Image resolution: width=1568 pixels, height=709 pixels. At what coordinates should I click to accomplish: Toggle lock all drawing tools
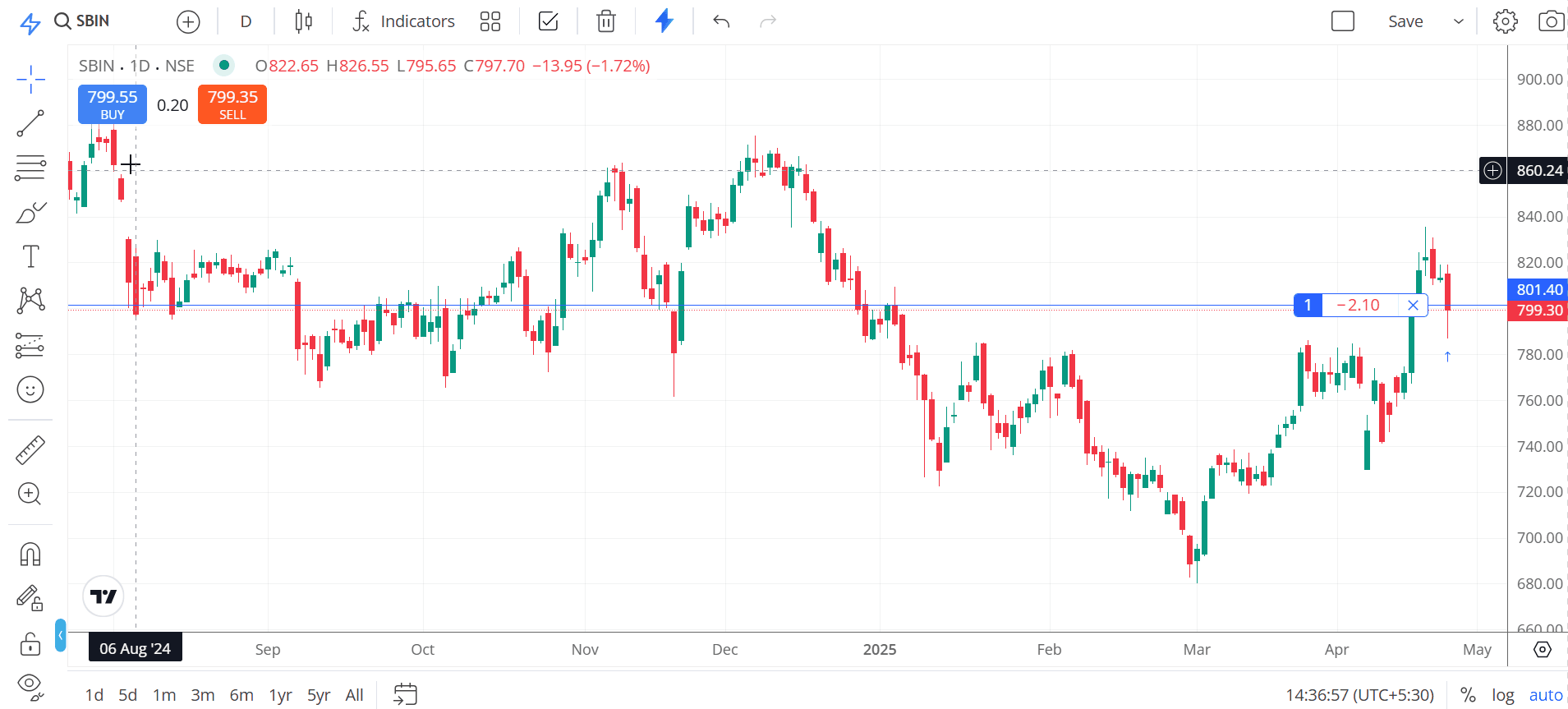pos(30,643)
